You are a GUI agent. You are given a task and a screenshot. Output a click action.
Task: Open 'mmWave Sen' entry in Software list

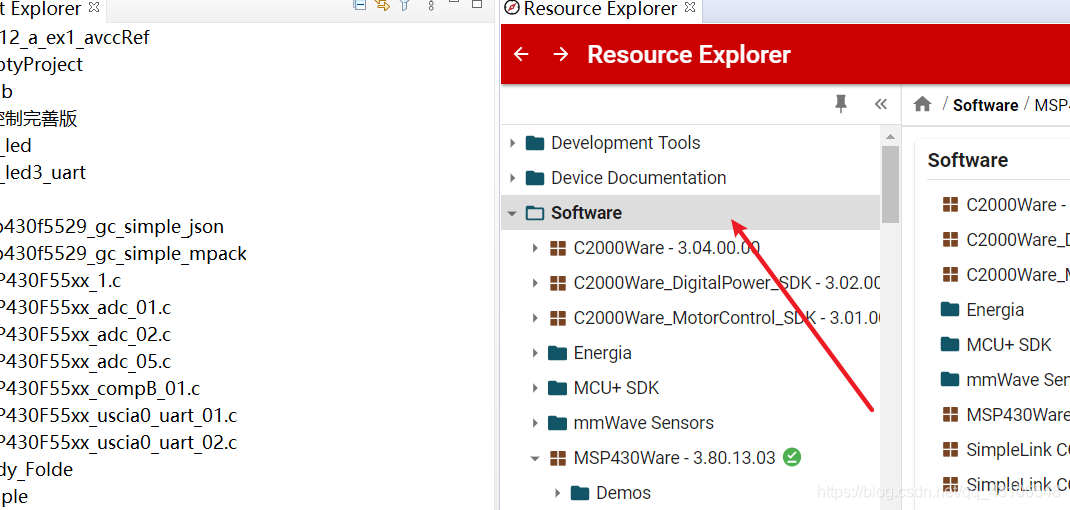coord(1017,380)
